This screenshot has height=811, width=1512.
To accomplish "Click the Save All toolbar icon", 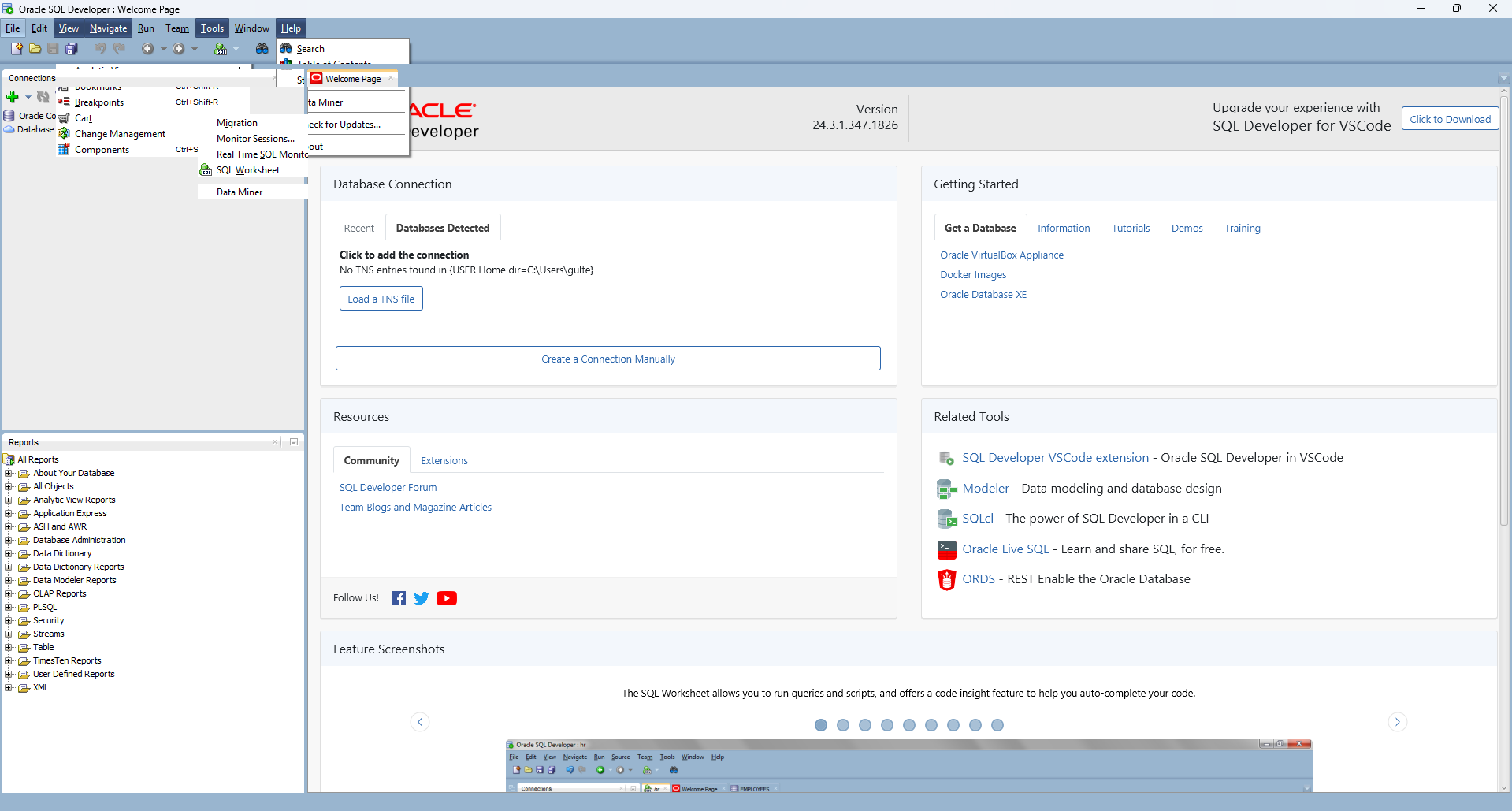I will pos(71,49).
